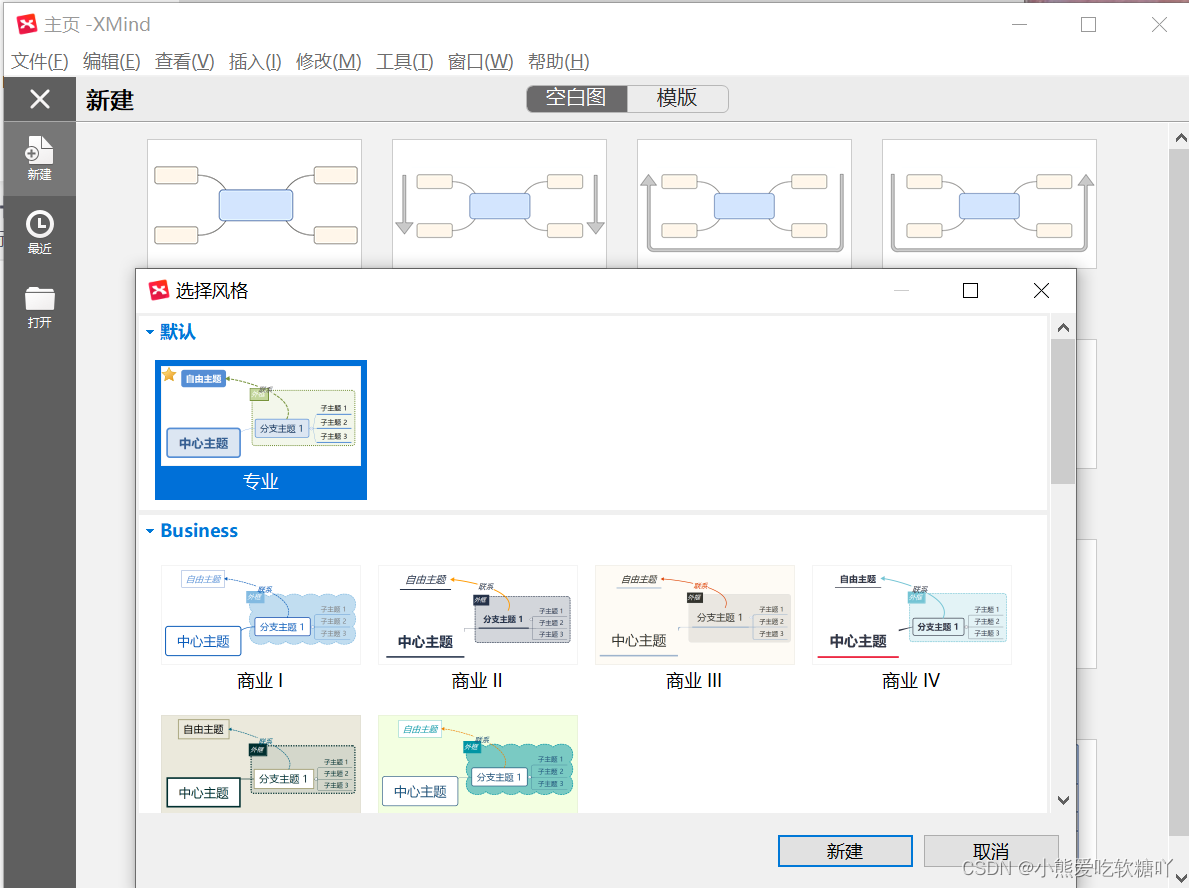Select the 专业 default style thumbnail
Image resolution: width=1189 pixels, height=888 pixels.
coord(261,429)
